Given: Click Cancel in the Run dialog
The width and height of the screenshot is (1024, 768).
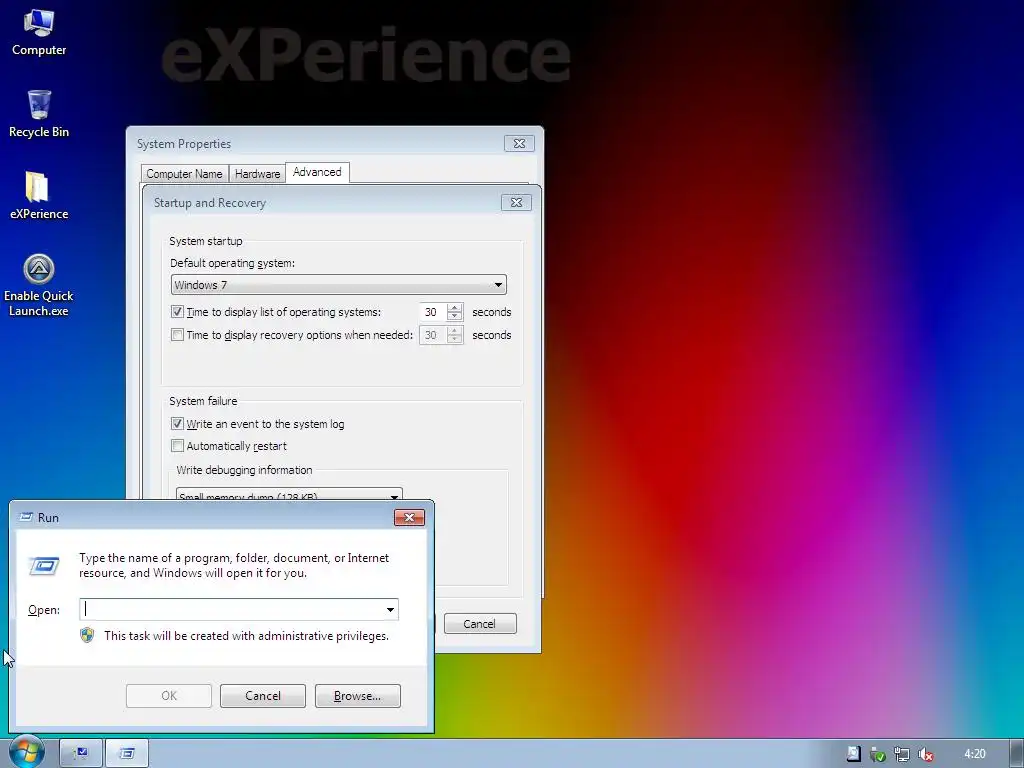Looking at the screenshot, I should (x=263, y=696).
